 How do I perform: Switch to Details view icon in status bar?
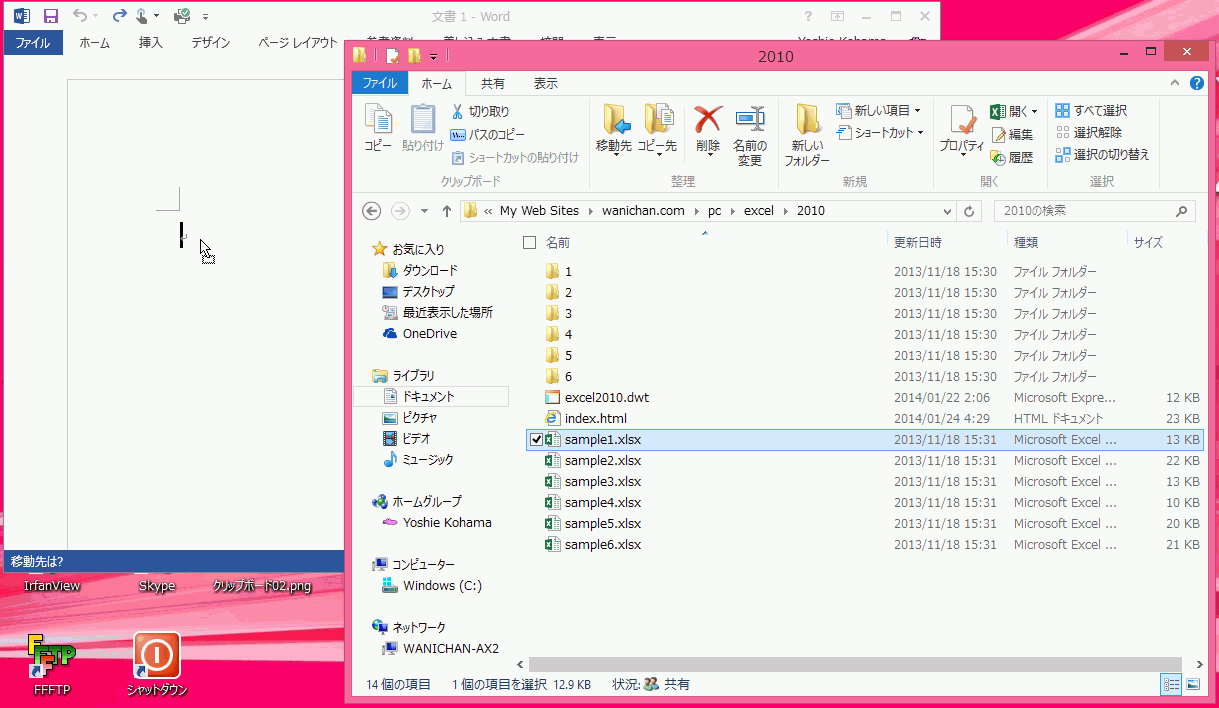(1171, 685)
